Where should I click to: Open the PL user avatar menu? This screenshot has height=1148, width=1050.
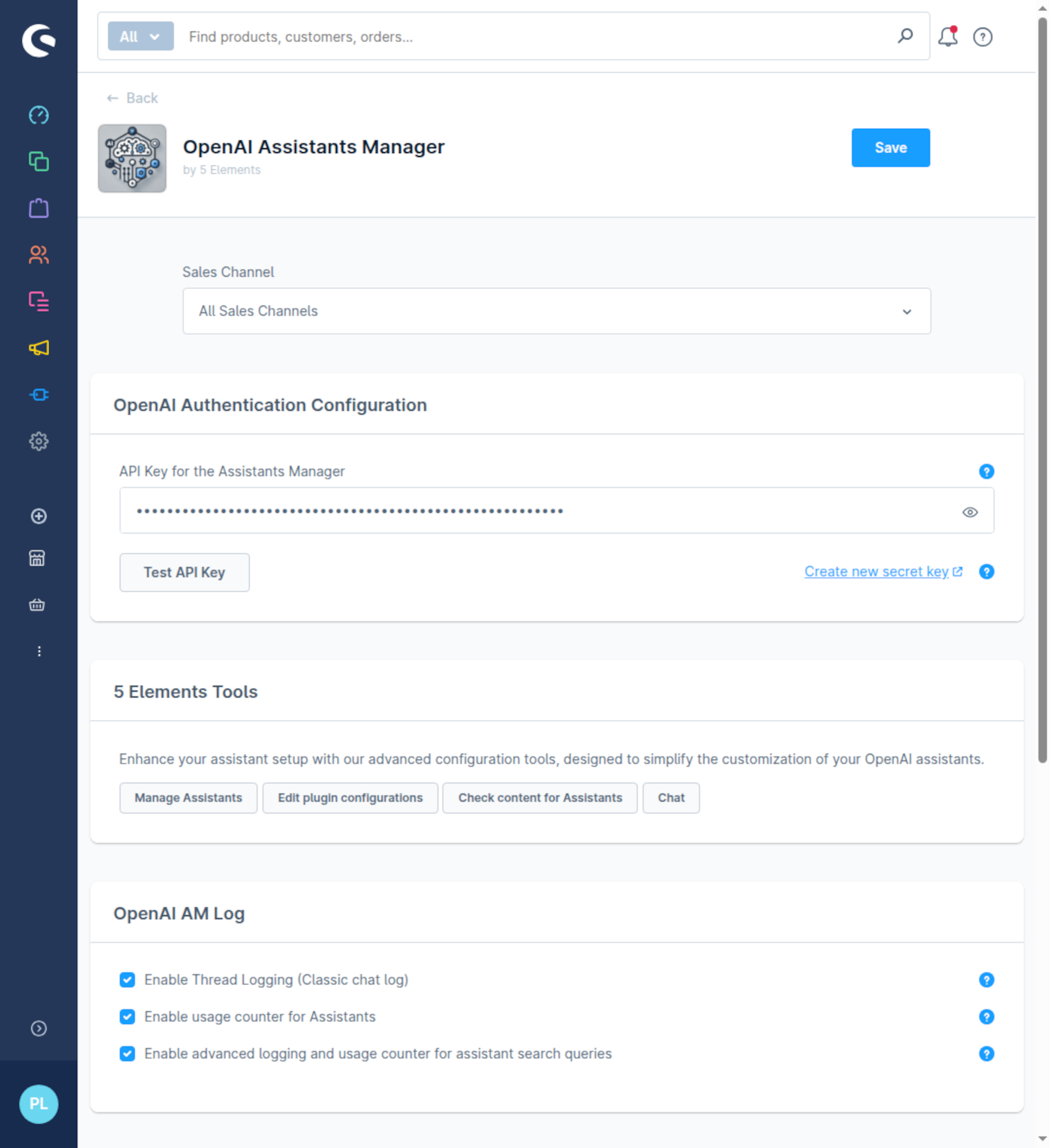click(39, 1104)
